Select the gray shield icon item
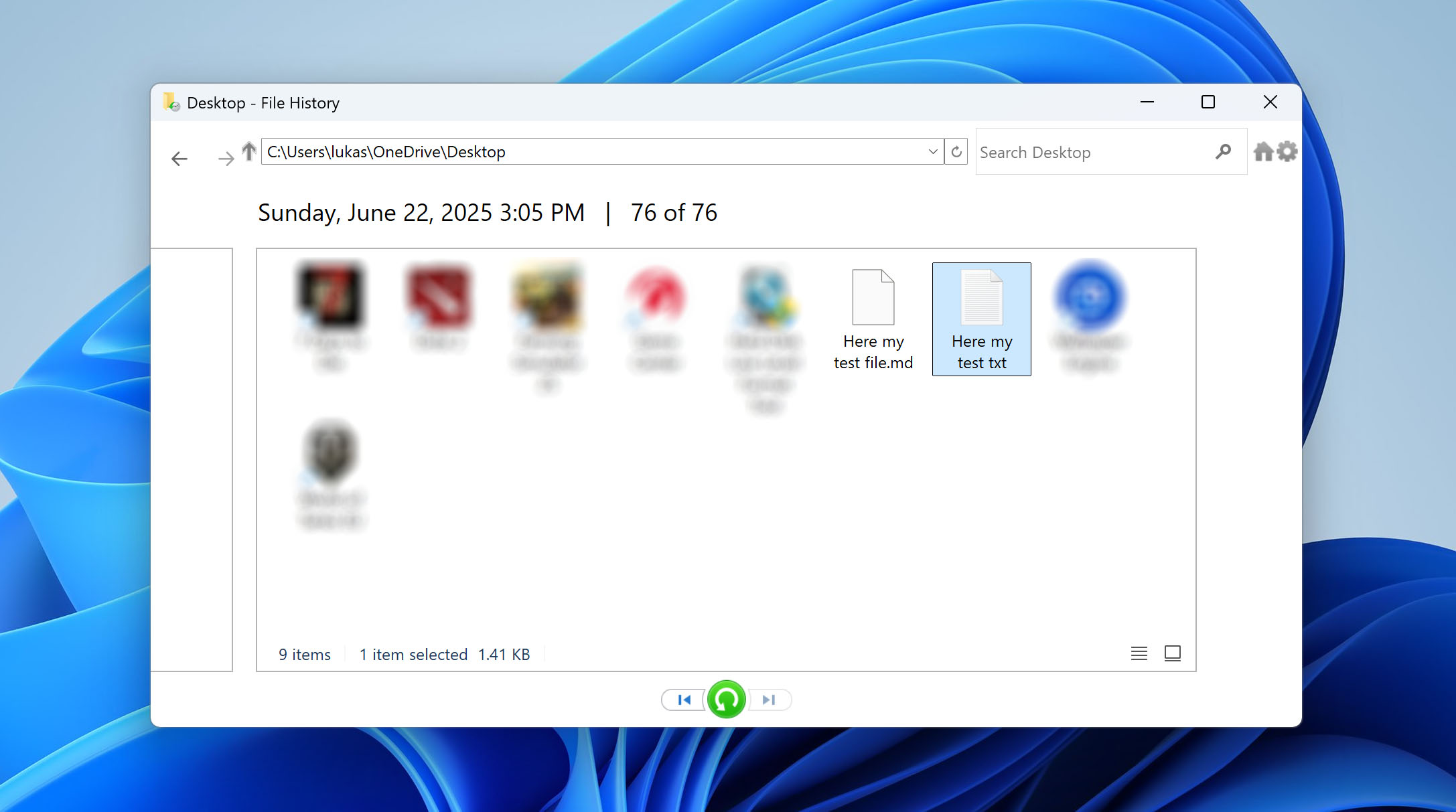1456x812 pixels. tap(331, 475)
